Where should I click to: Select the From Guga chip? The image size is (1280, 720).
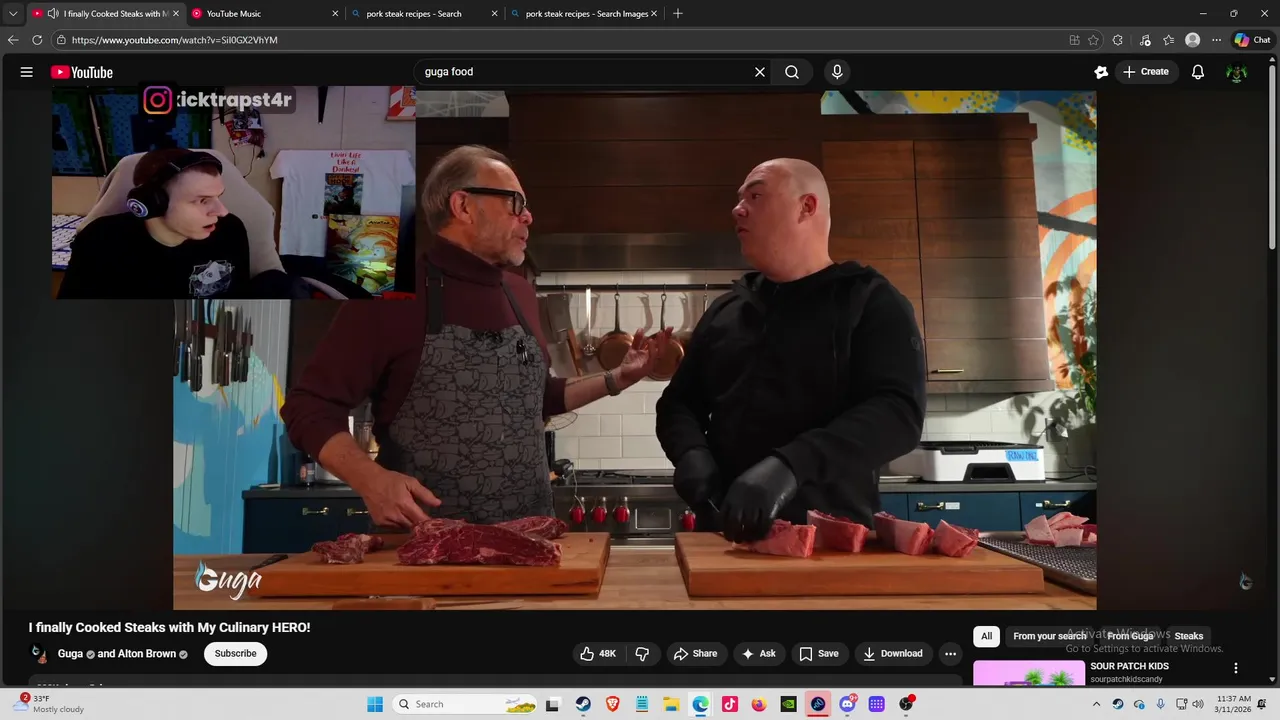pyautogui.click(x=1130, y=636)
